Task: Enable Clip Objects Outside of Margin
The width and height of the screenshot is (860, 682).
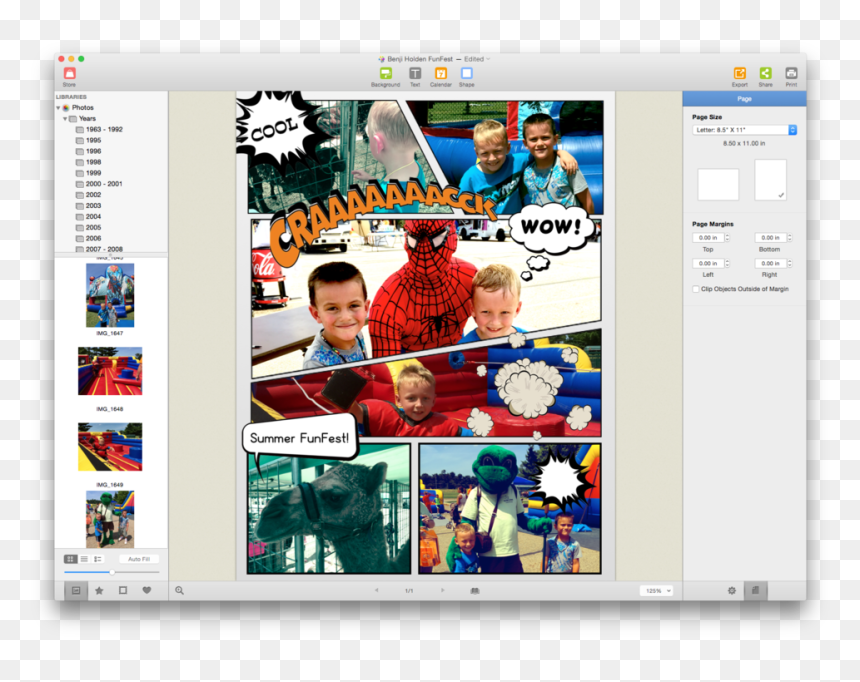Action: [695, 289]
